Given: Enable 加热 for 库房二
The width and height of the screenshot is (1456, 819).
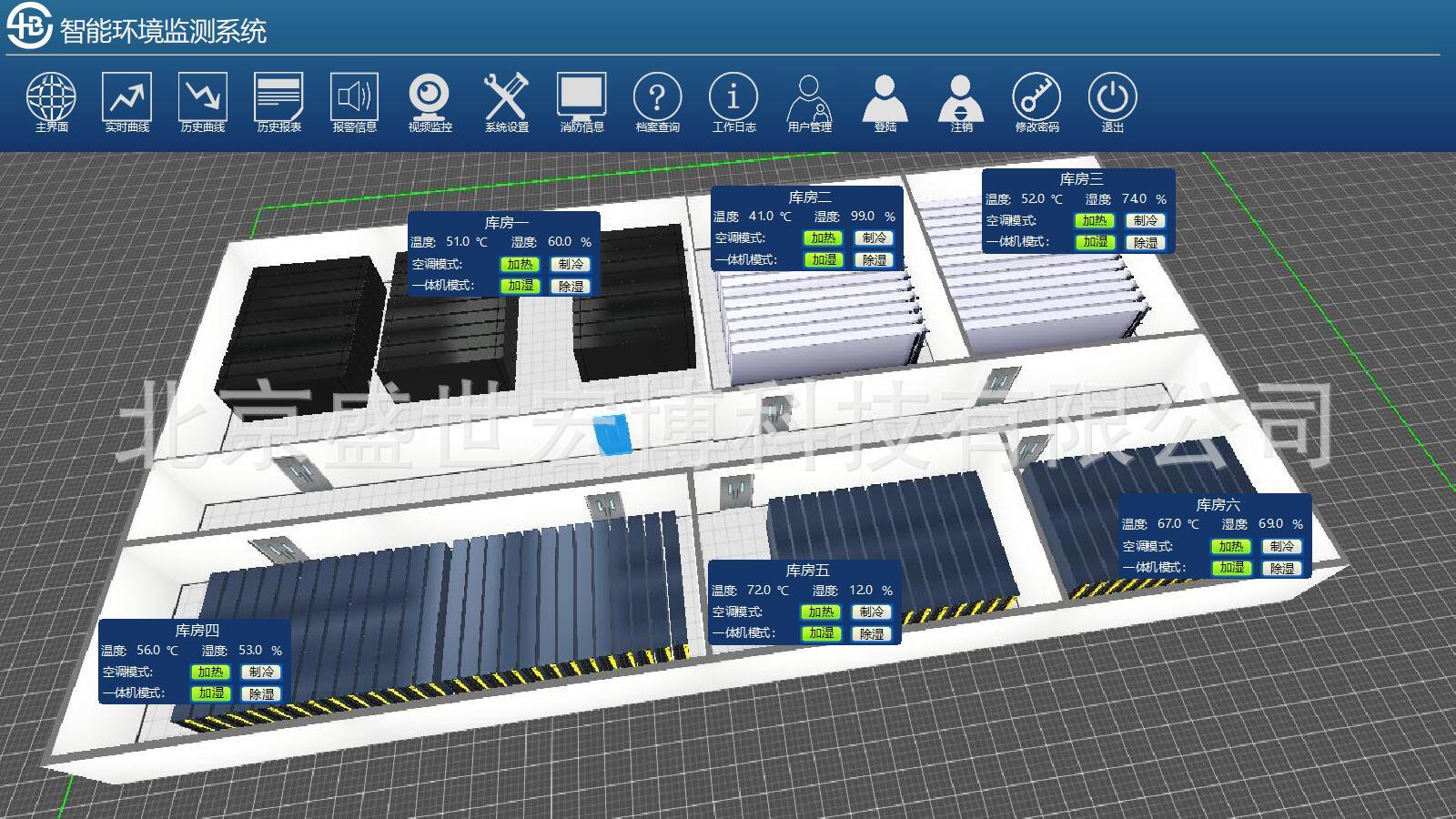Looking at the screenshot, I should tap(824, 238).
